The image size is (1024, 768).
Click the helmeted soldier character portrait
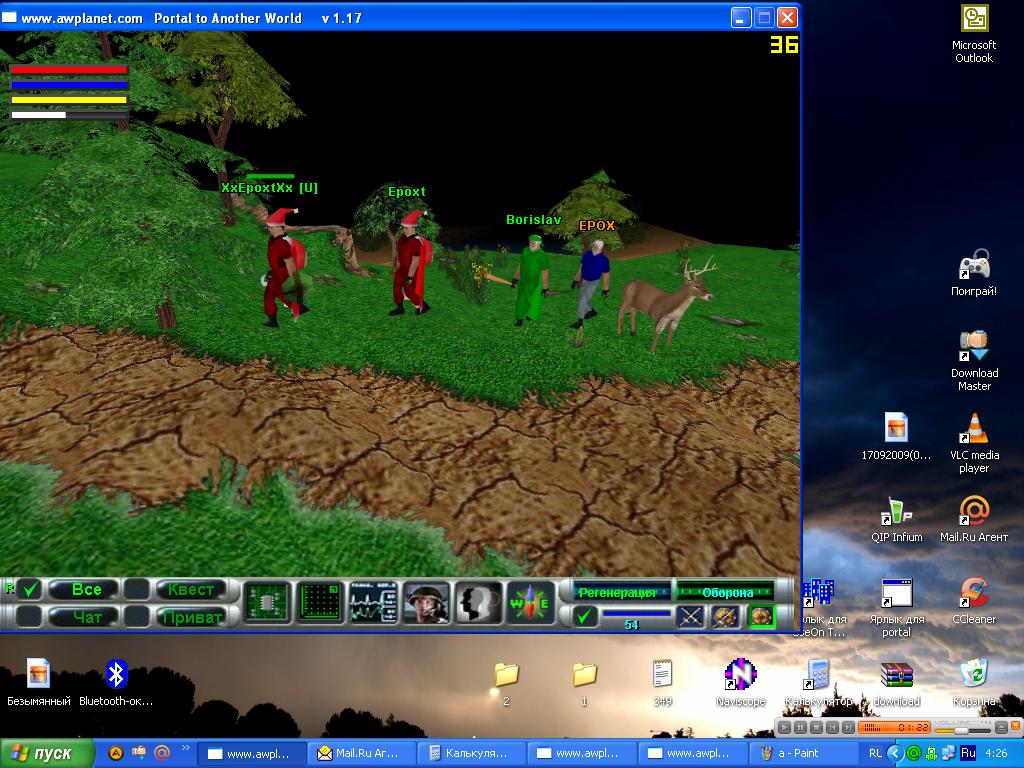[426, 602]
